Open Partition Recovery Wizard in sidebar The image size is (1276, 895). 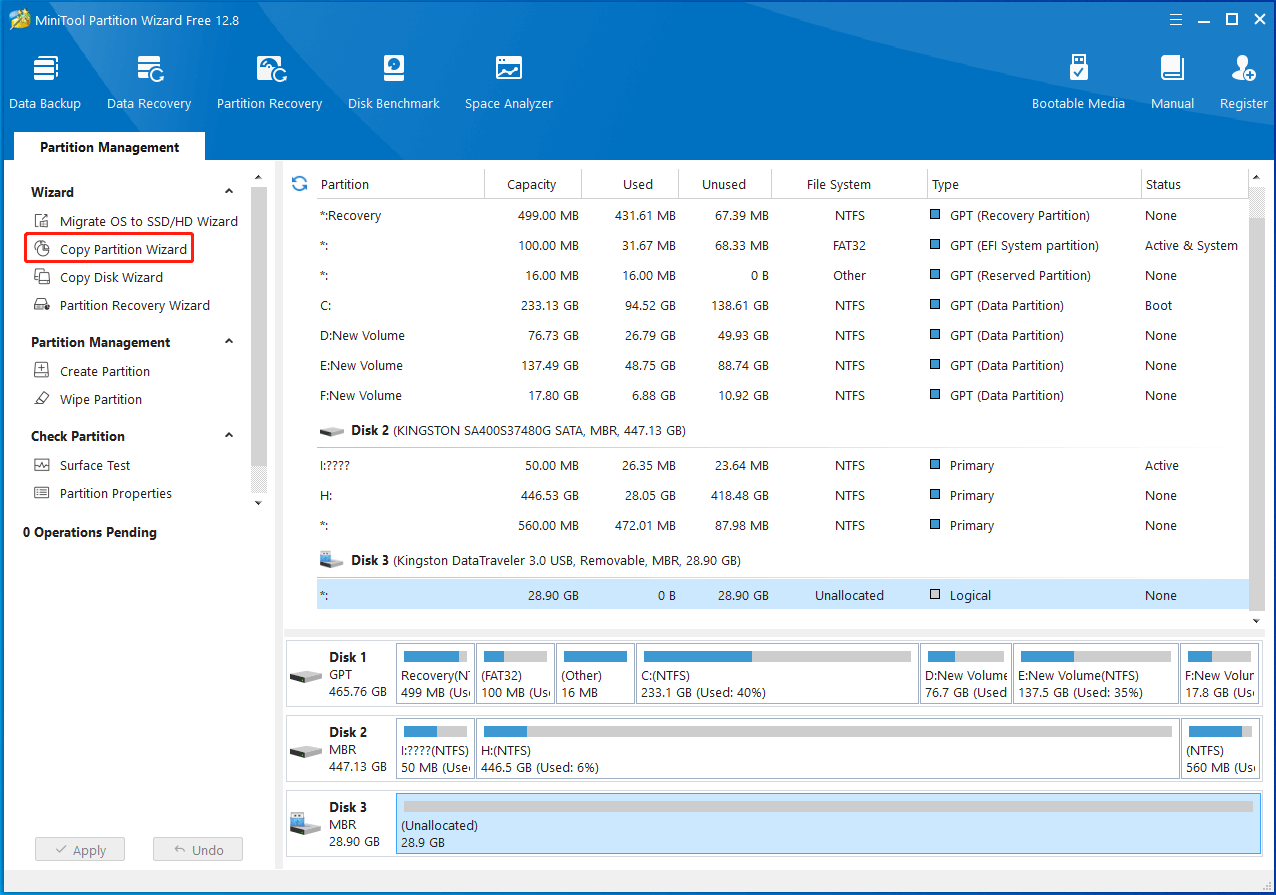[x=122, y=305]
